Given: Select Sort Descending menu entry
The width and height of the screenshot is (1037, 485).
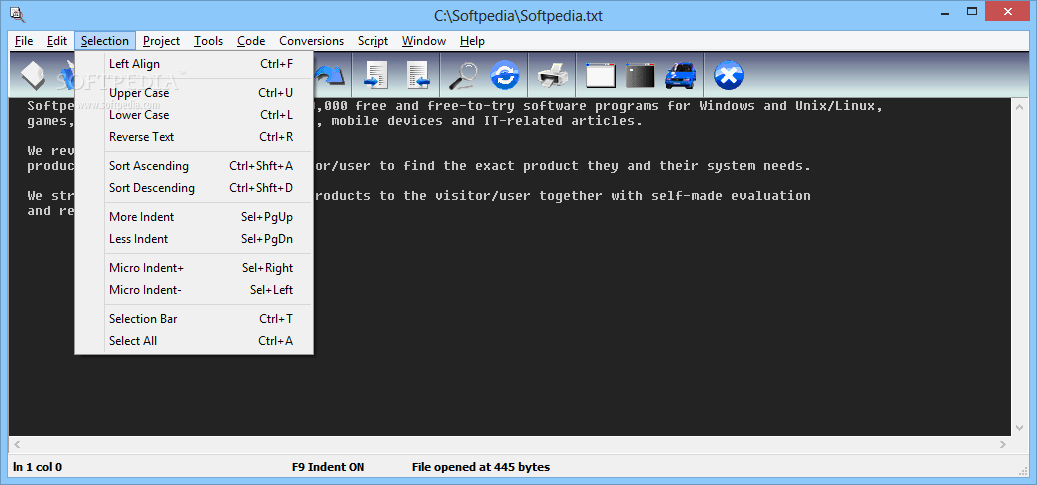Looking at the screenshot, I should (194, 188).
